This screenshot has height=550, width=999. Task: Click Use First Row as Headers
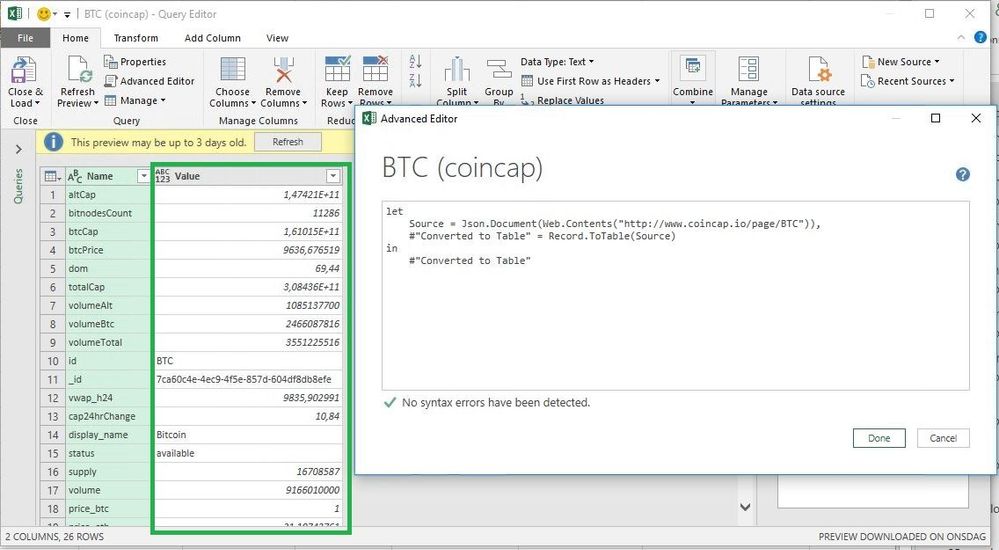[590, 81]
